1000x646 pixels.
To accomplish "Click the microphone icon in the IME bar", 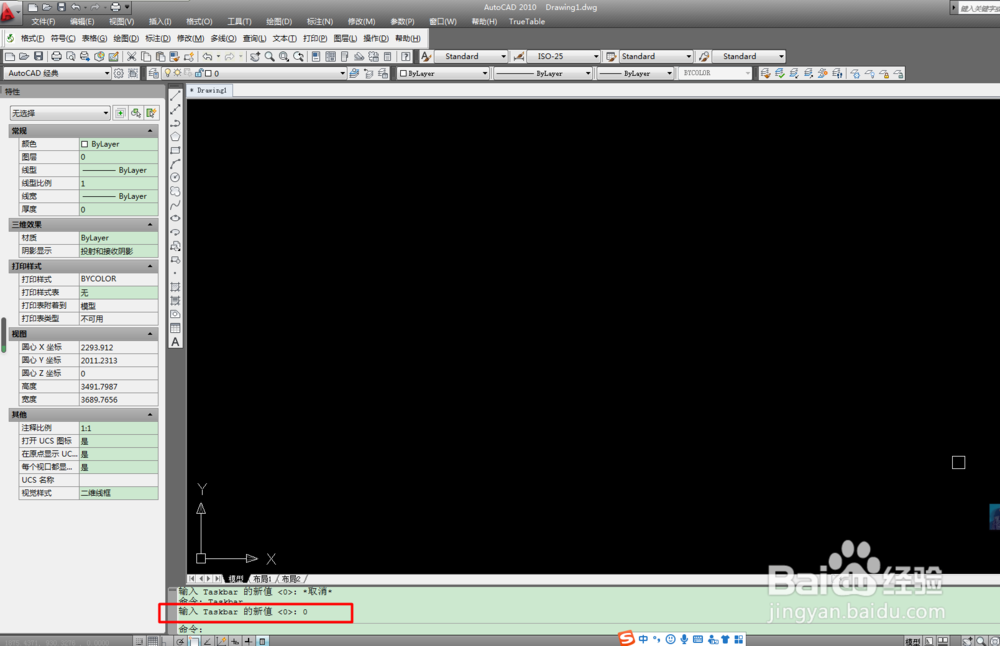I will click(684, 639).
